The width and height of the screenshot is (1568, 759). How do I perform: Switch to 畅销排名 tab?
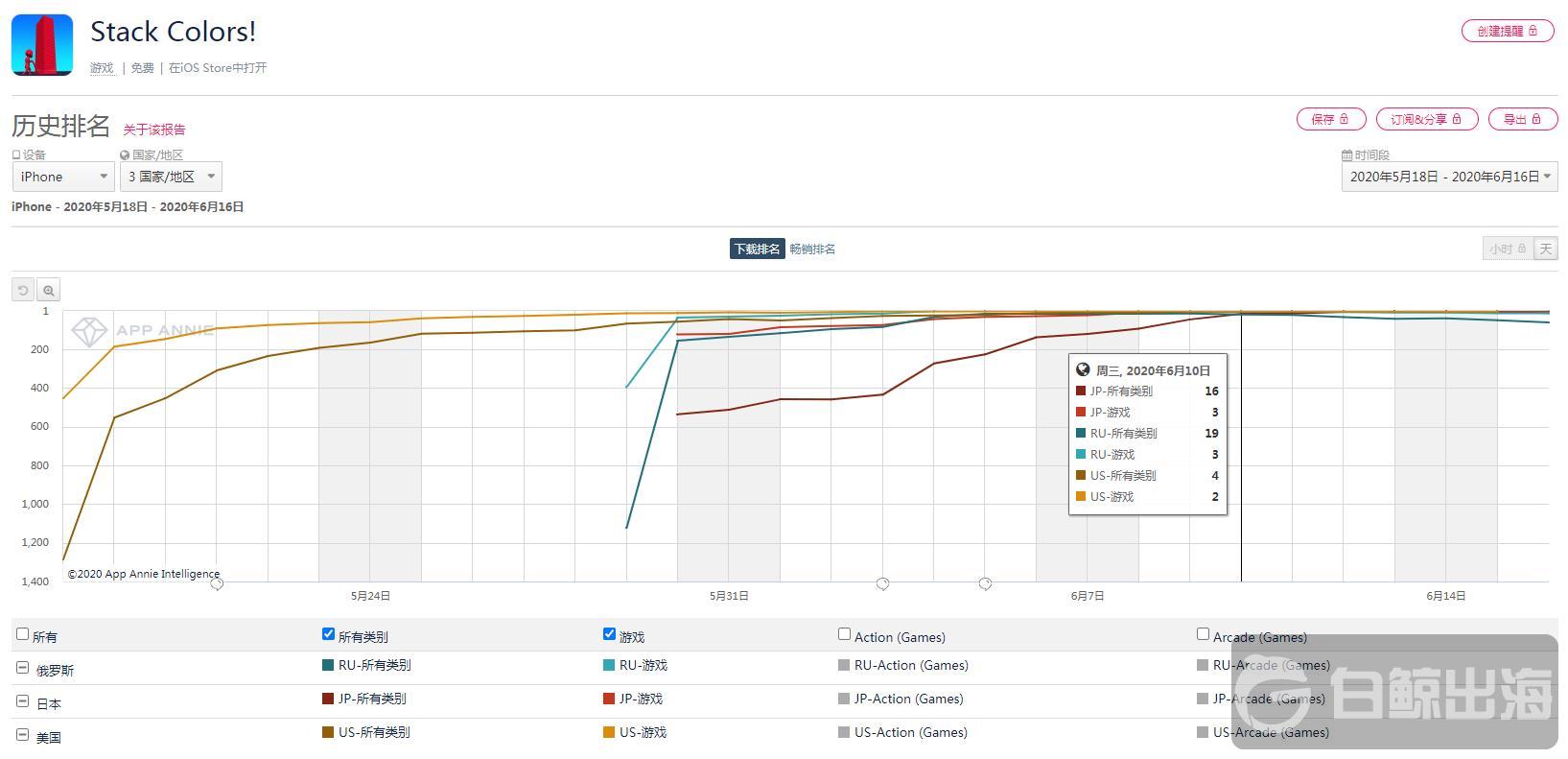[812, 249]
